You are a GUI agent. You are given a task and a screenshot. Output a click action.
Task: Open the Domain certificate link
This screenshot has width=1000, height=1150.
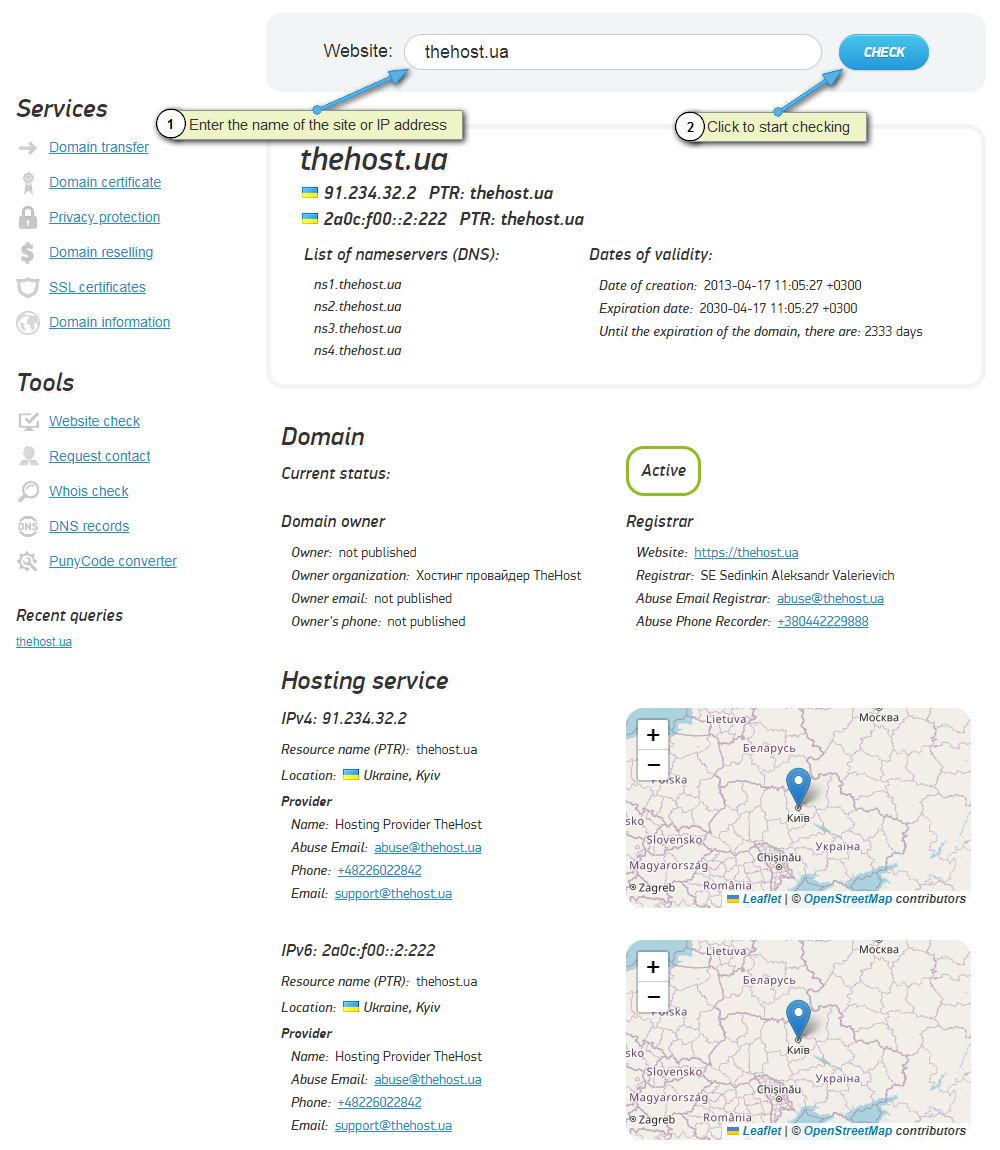(105, 183)
